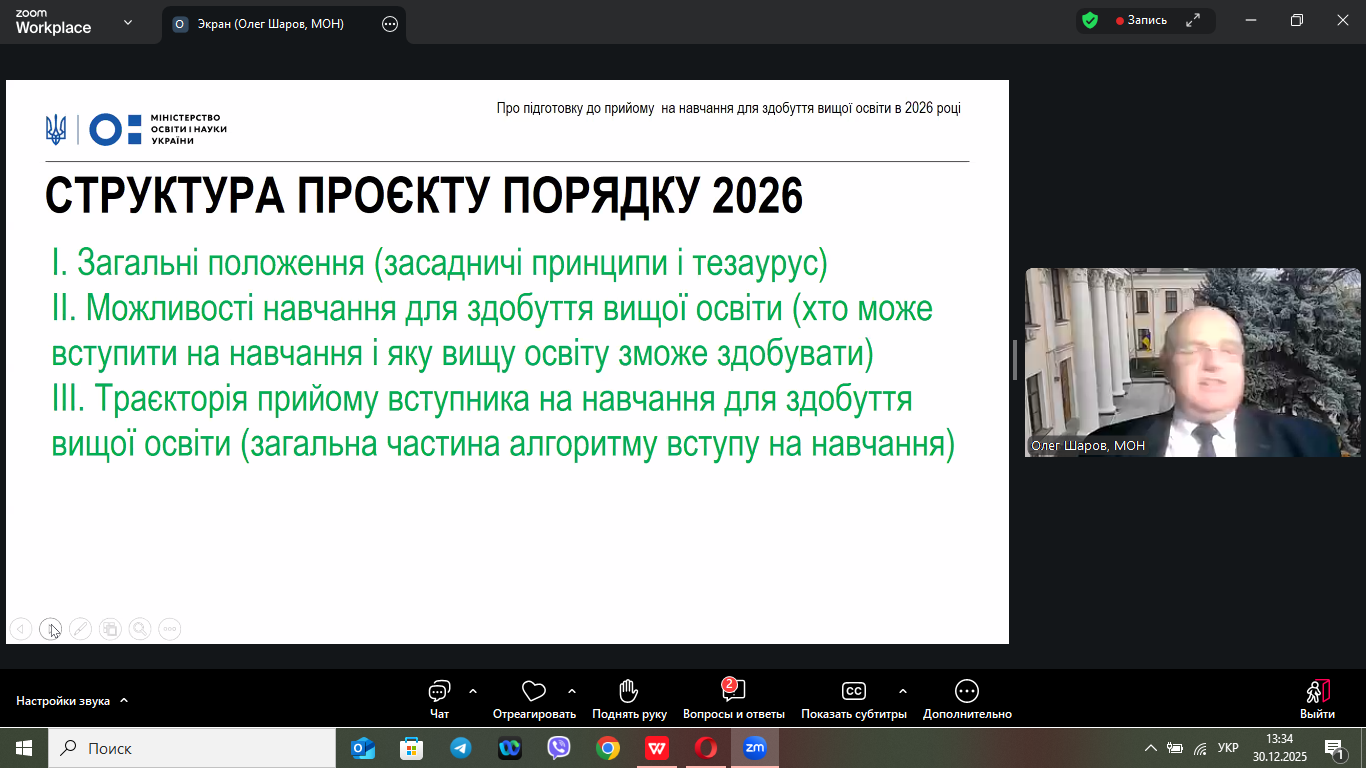
Task: Open Отреагировать reactions
Action: pos(534,699)
